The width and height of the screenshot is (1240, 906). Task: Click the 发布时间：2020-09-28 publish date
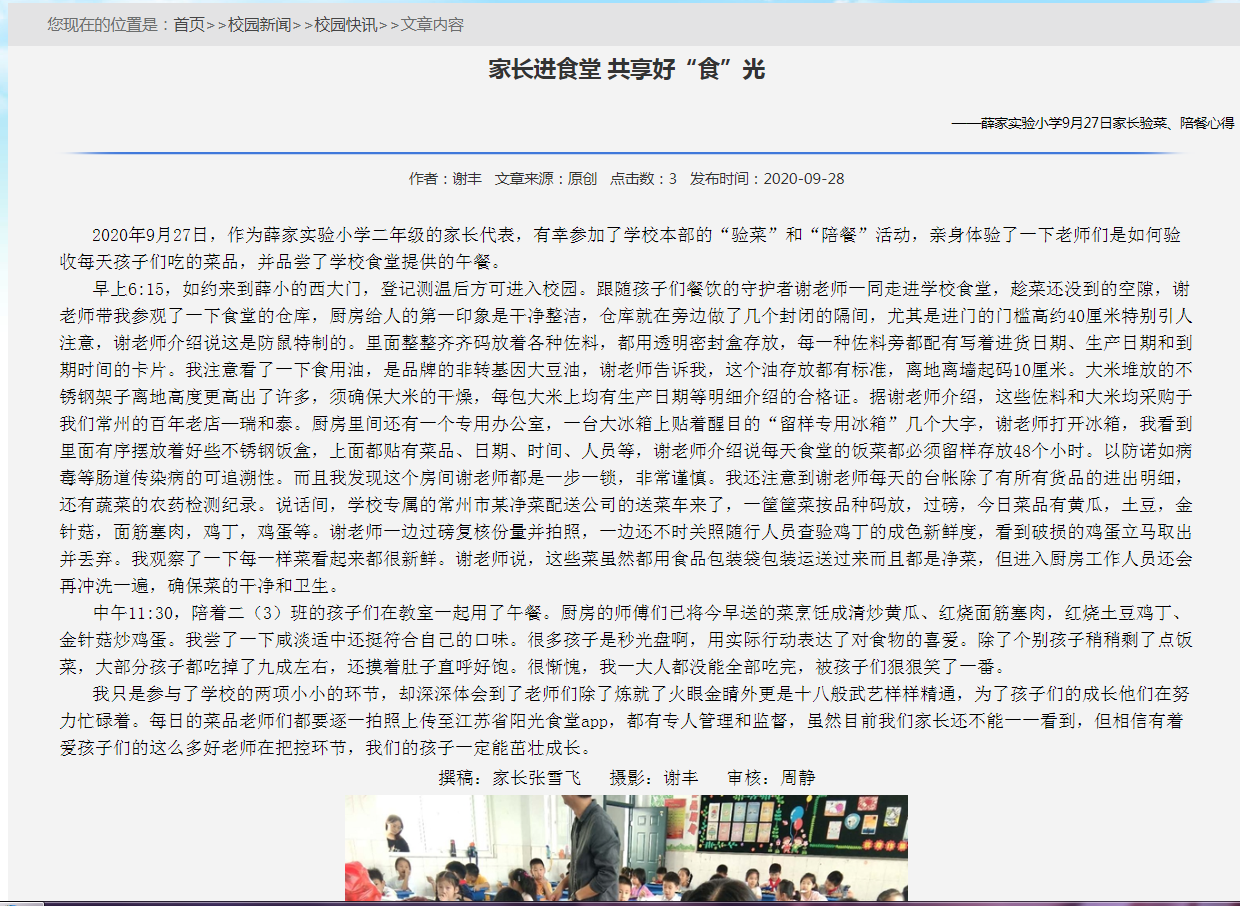[x=767, y=179]
